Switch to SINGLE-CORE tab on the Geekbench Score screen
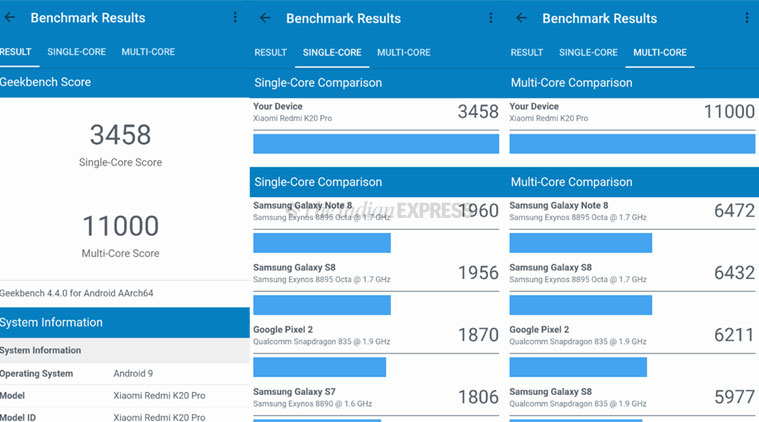The image size is (759, 422). click(76, 52)
